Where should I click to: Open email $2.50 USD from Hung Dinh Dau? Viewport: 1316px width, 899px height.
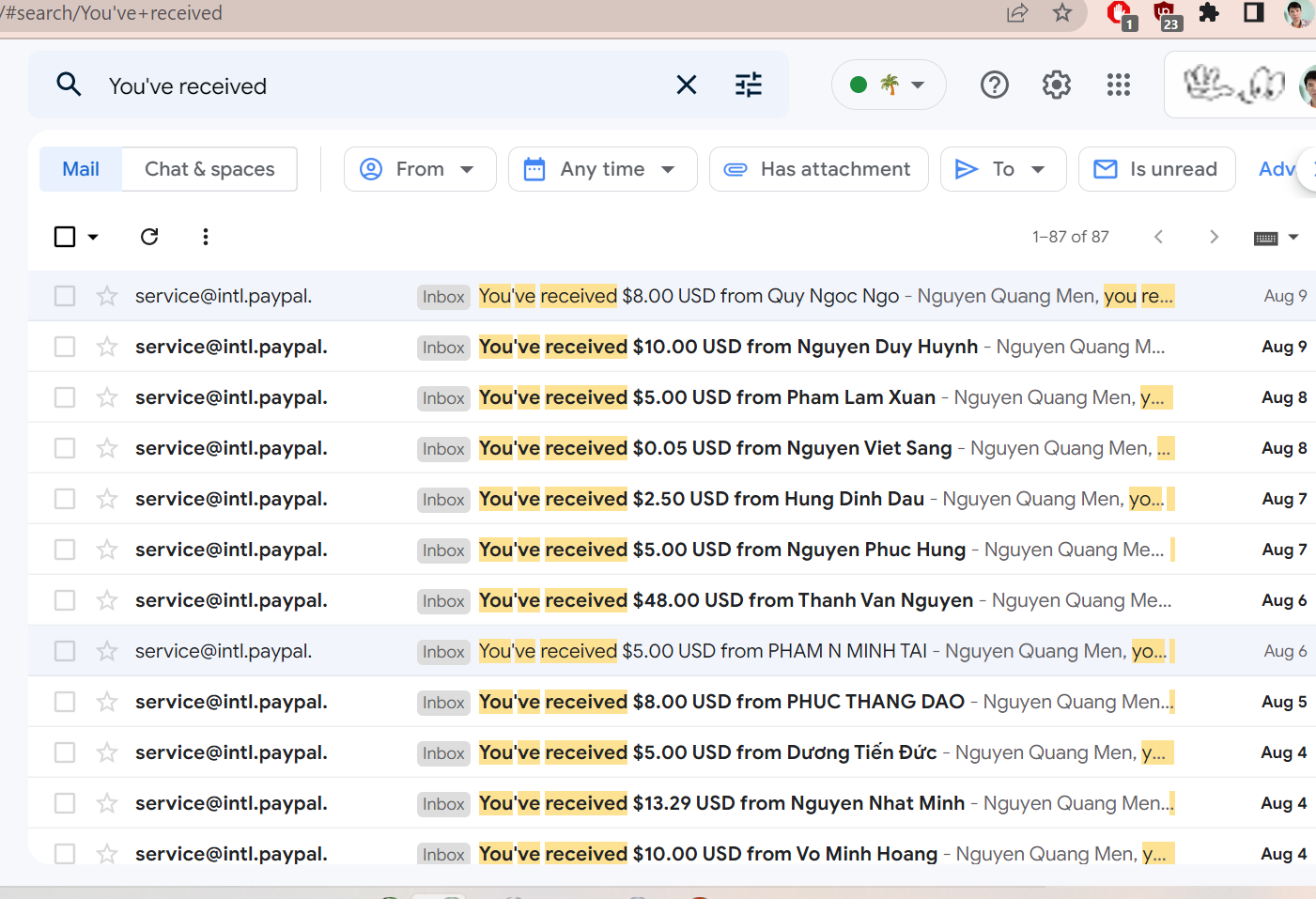click(x=672, y=499)
